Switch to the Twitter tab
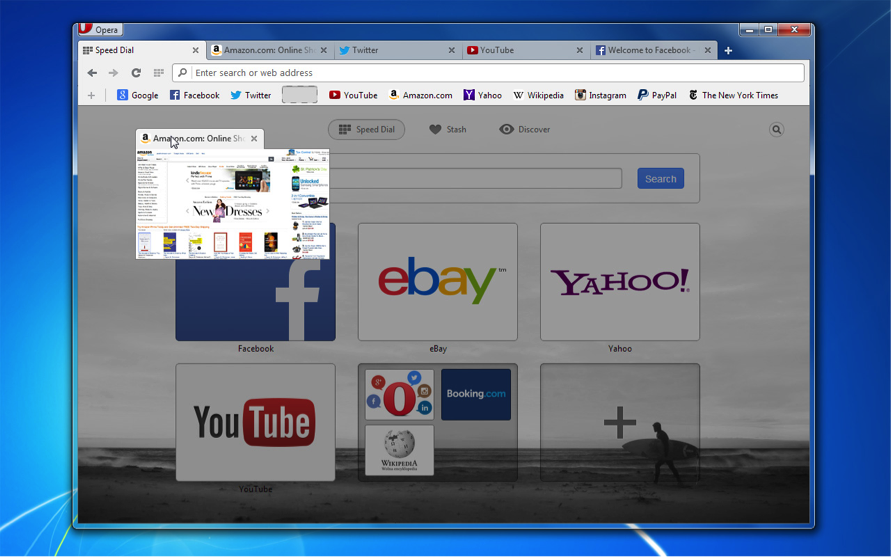The height and width of the screenshot is (557, 891). coord(397,50)
